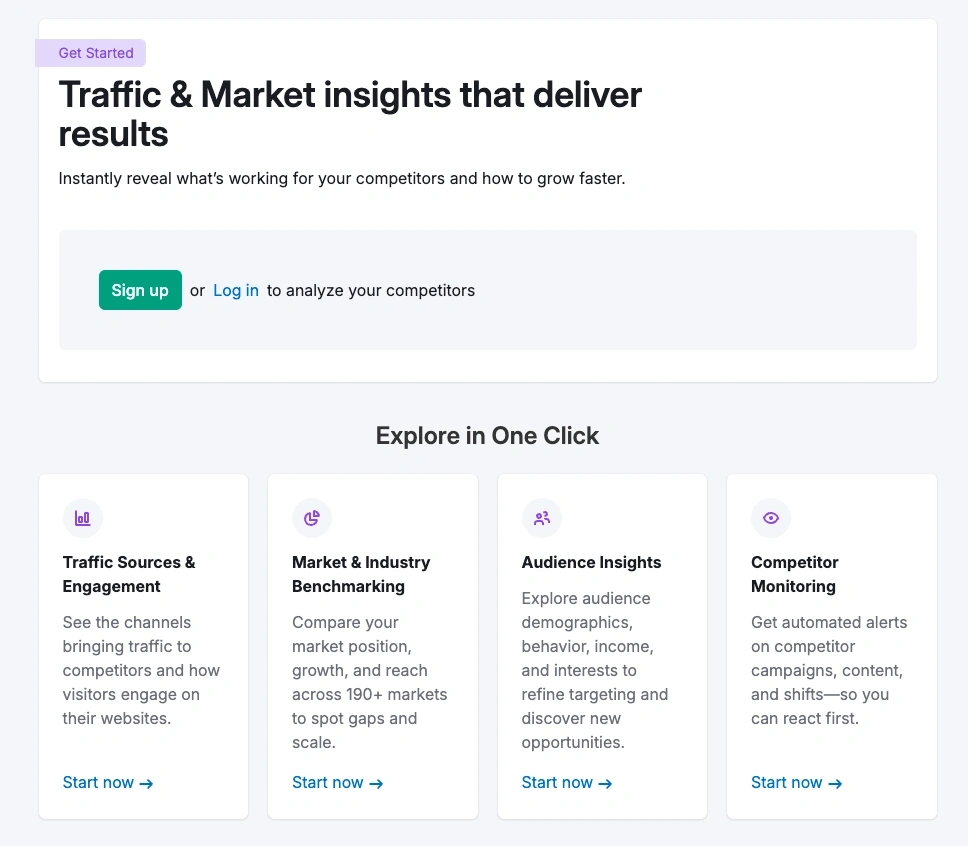
Task: Click the bar chart icon for Traffic Sources
Action: pos(83,518)
